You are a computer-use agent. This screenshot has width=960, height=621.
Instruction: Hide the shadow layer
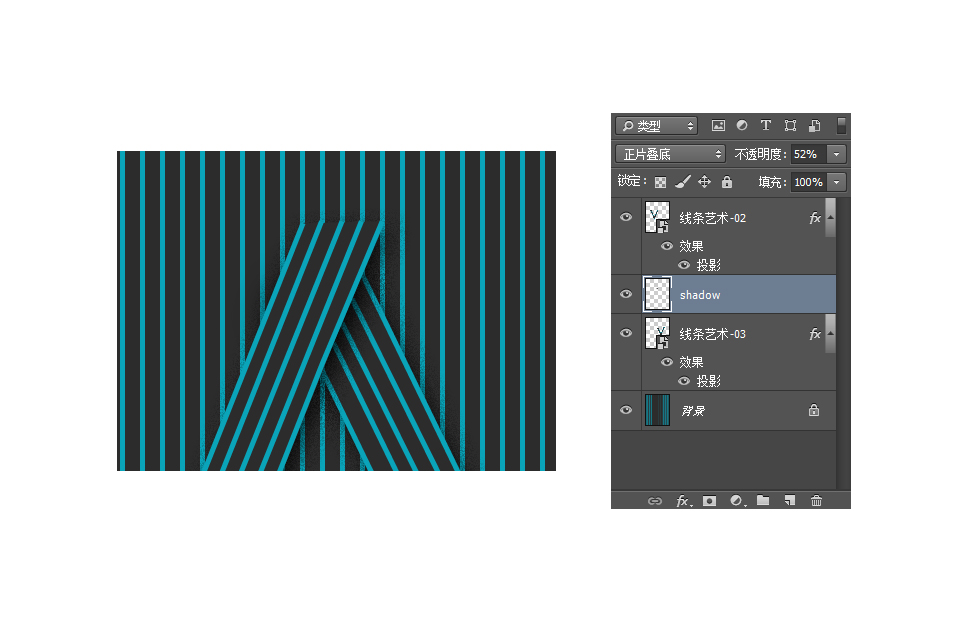click(x=626, y=294)
